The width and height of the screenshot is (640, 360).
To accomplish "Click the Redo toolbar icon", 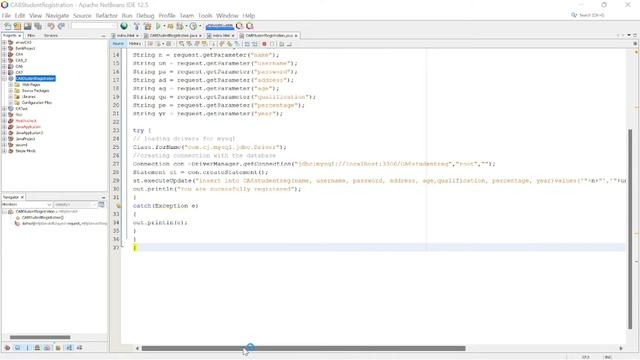I will click(62, 26).
